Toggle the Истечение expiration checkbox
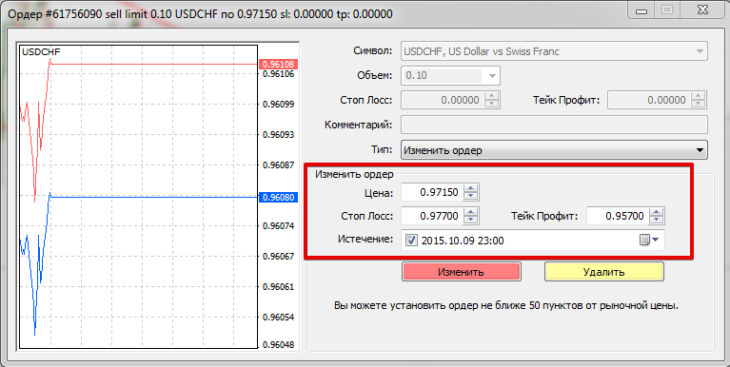The image size is (730, 367). point(411,240)
